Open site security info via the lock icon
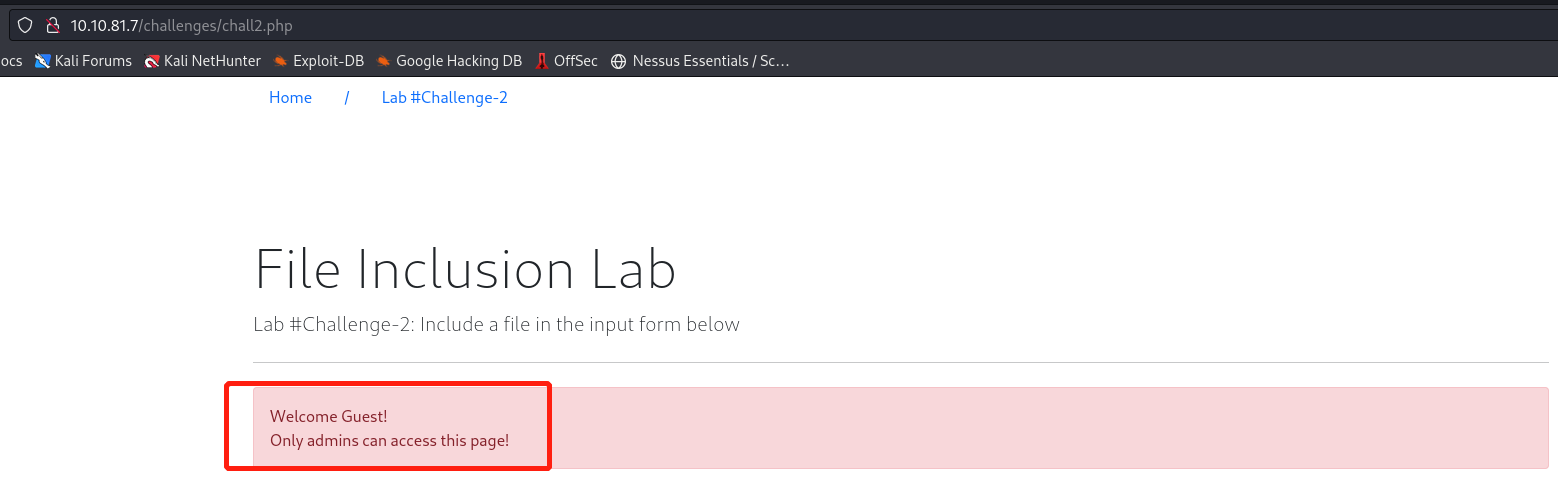This screenshot has height=488, width=1558. pos(53,25)
